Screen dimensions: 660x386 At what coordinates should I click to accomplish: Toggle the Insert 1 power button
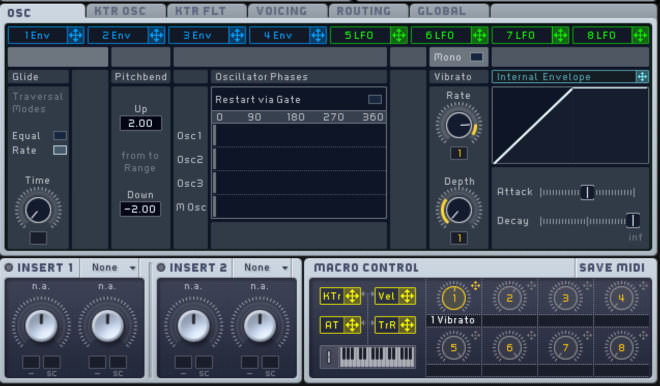click(x=9, y=267)
